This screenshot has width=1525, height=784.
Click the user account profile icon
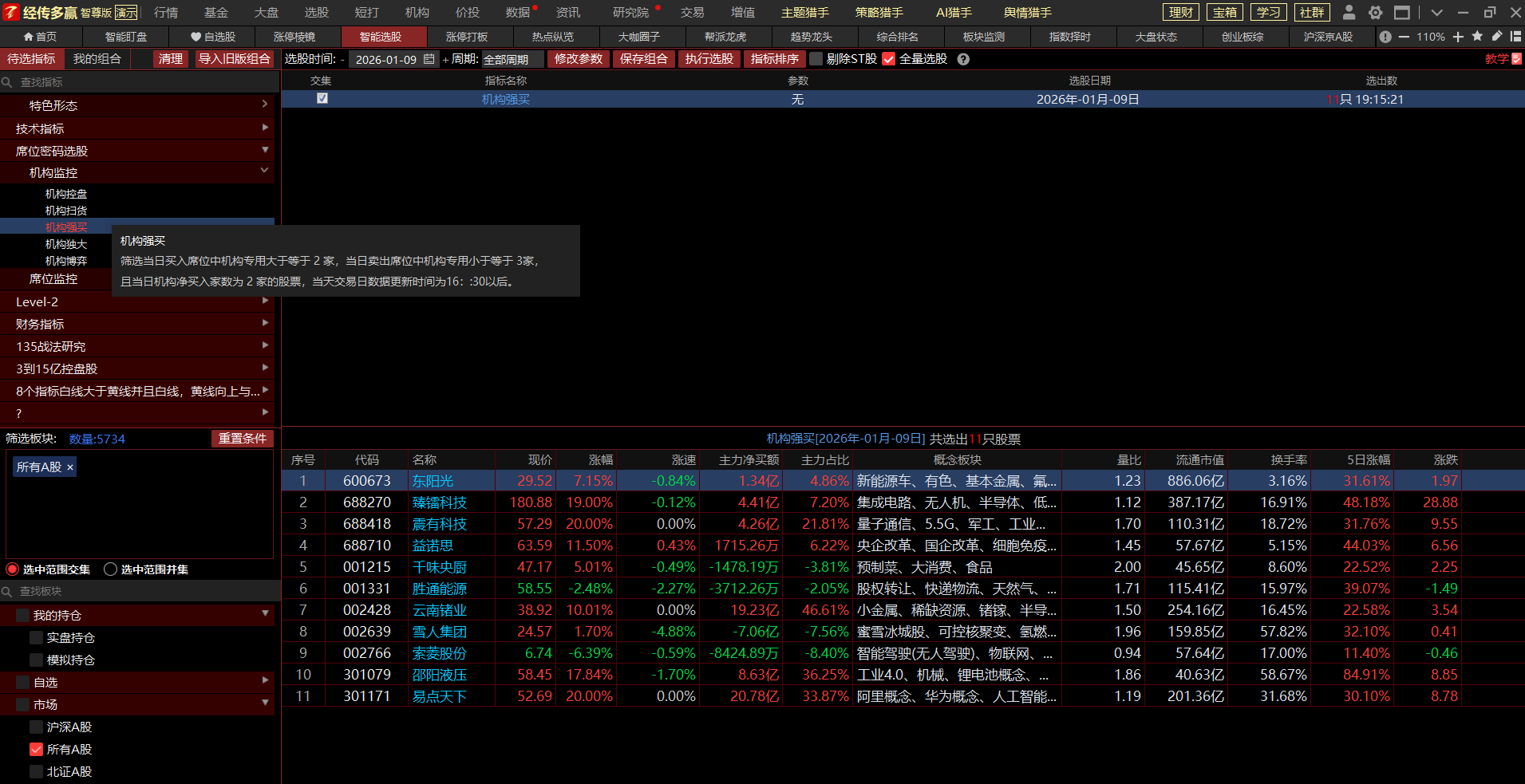[x=1349, y=13]
